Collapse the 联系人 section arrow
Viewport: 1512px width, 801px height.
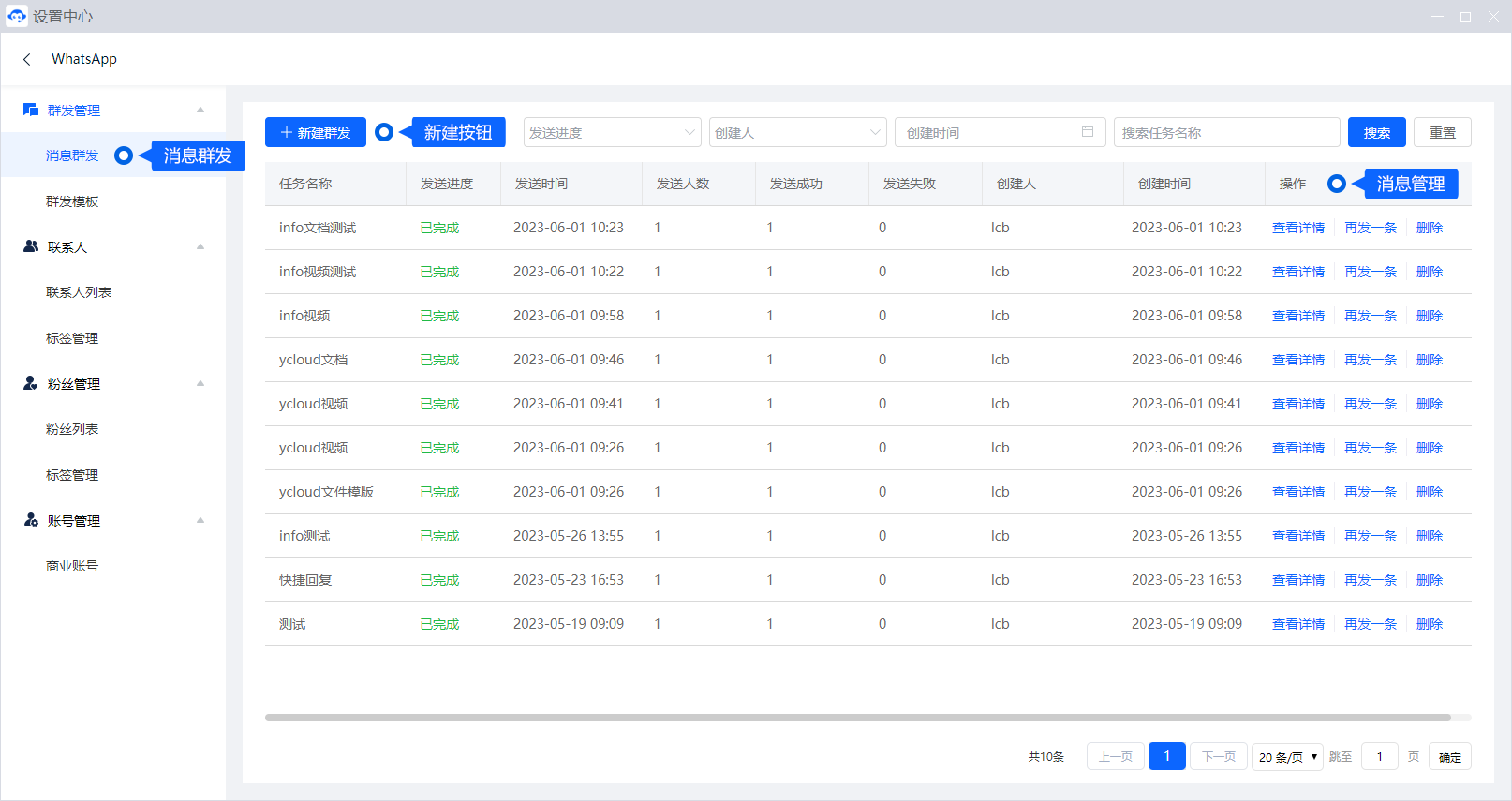[x=200, y=246]
